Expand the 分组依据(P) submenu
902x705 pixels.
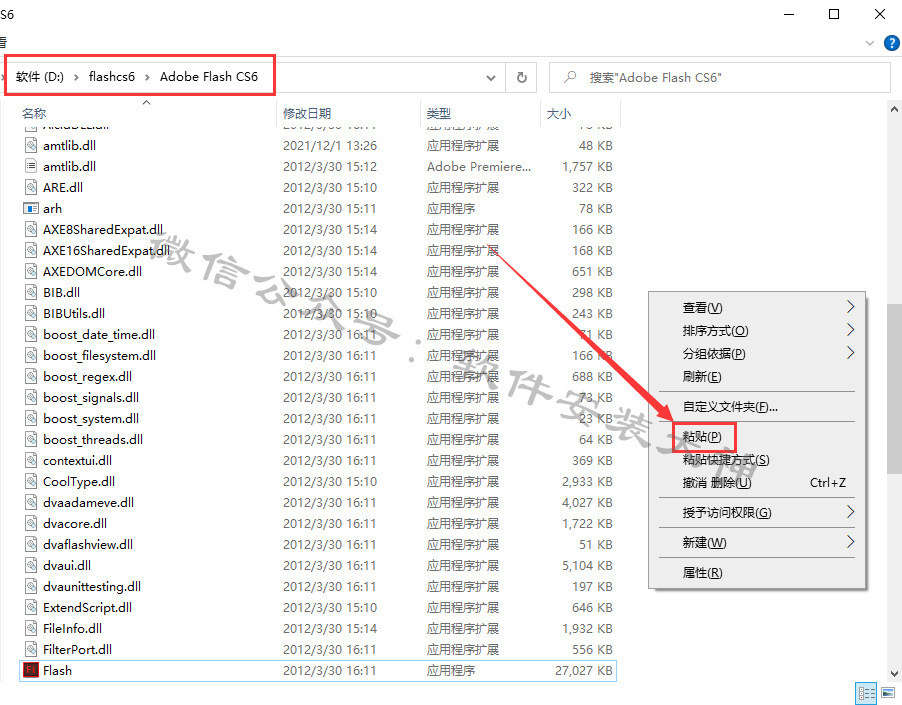click(x=850, y=353)
